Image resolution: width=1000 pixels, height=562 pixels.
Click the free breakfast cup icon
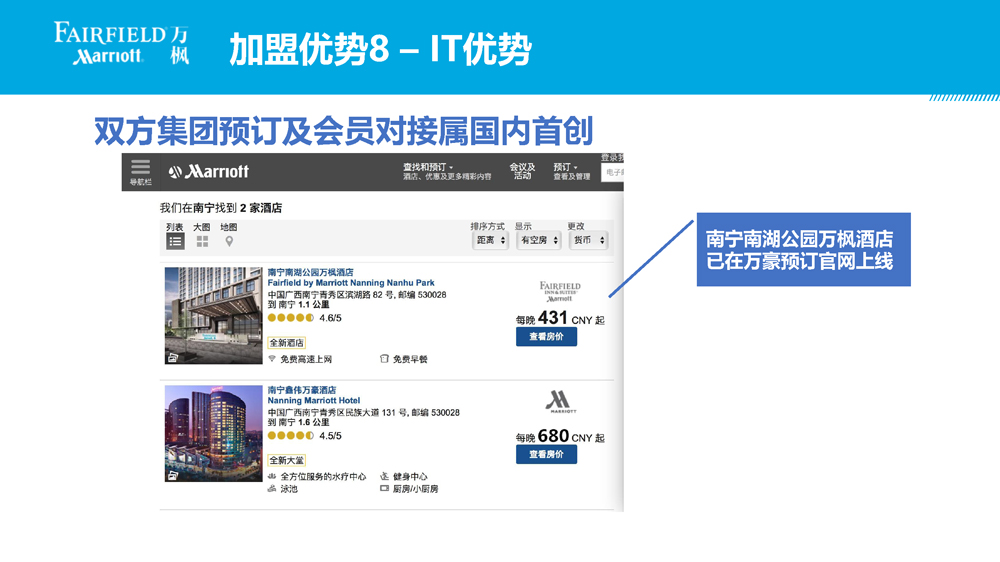click(x=384, y=359)
